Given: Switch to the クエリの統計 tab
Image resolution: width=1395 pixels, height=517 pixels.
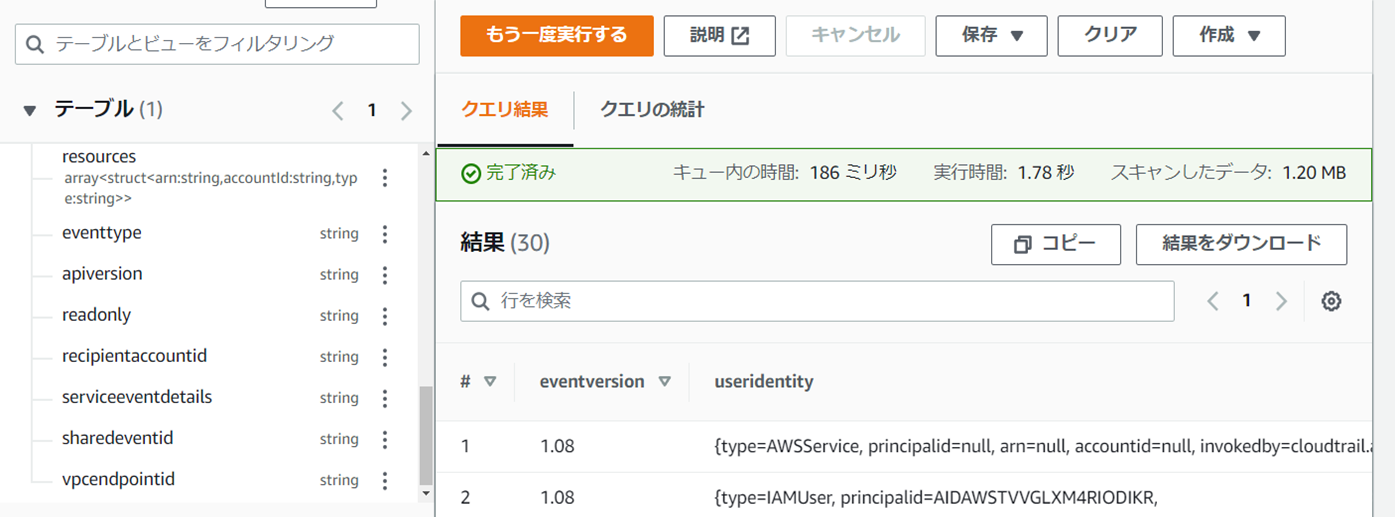Looking at the screenshot, I should coord(652,110).
